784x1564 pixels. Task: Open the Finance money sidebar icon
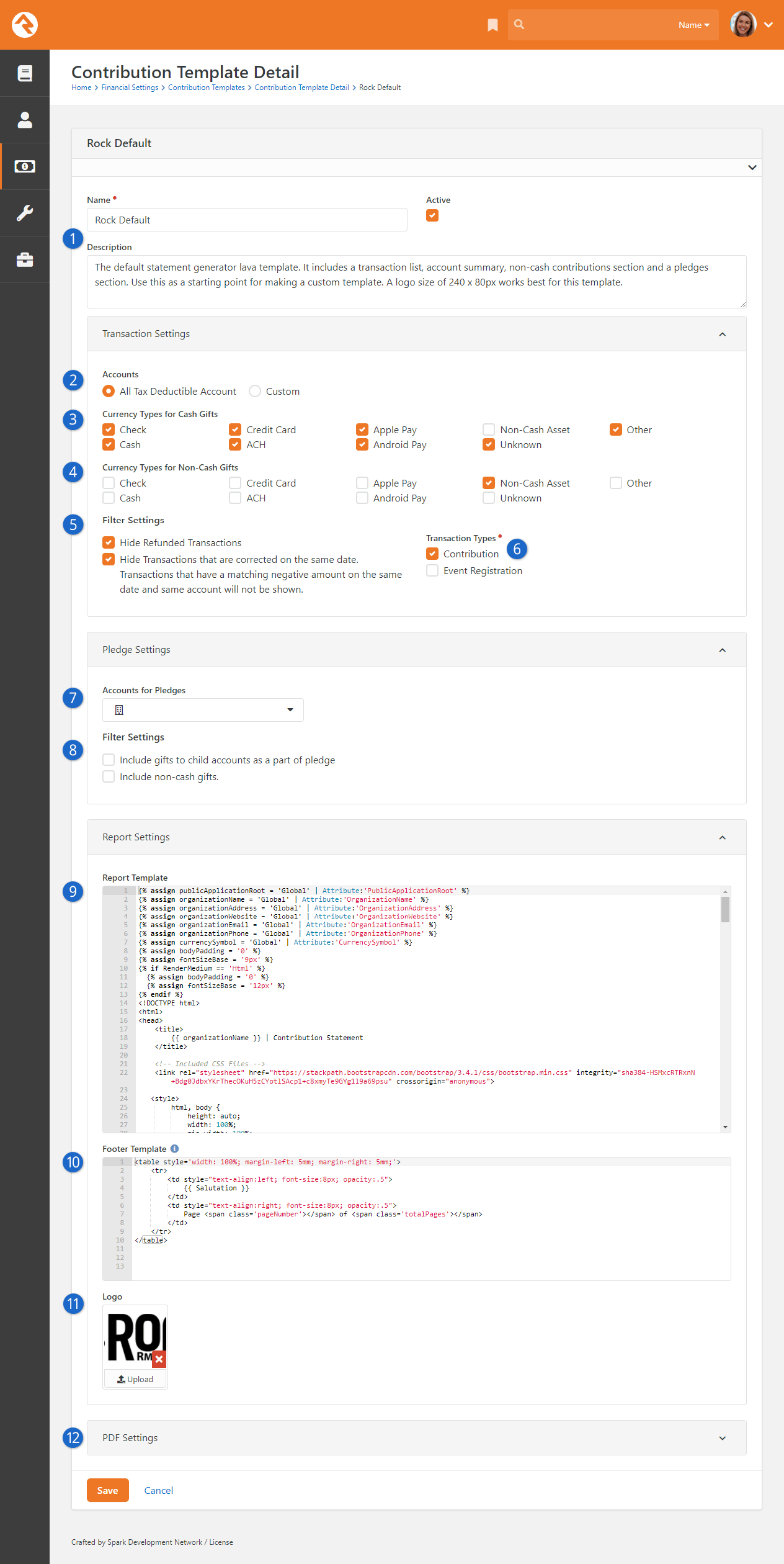tap(25, 166)
